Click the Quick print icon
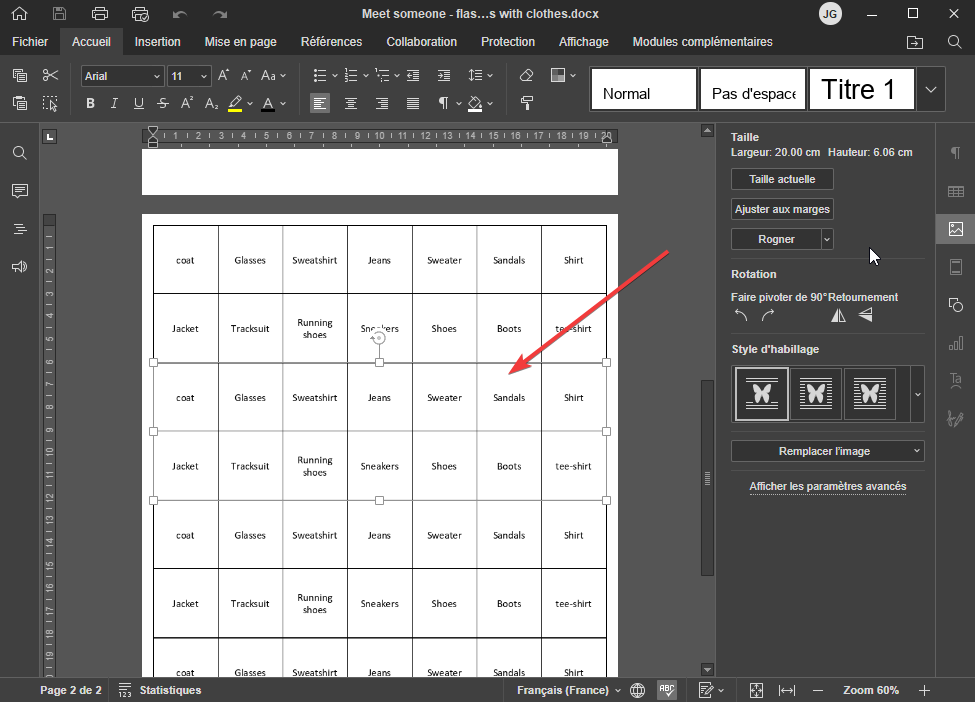 141,14
